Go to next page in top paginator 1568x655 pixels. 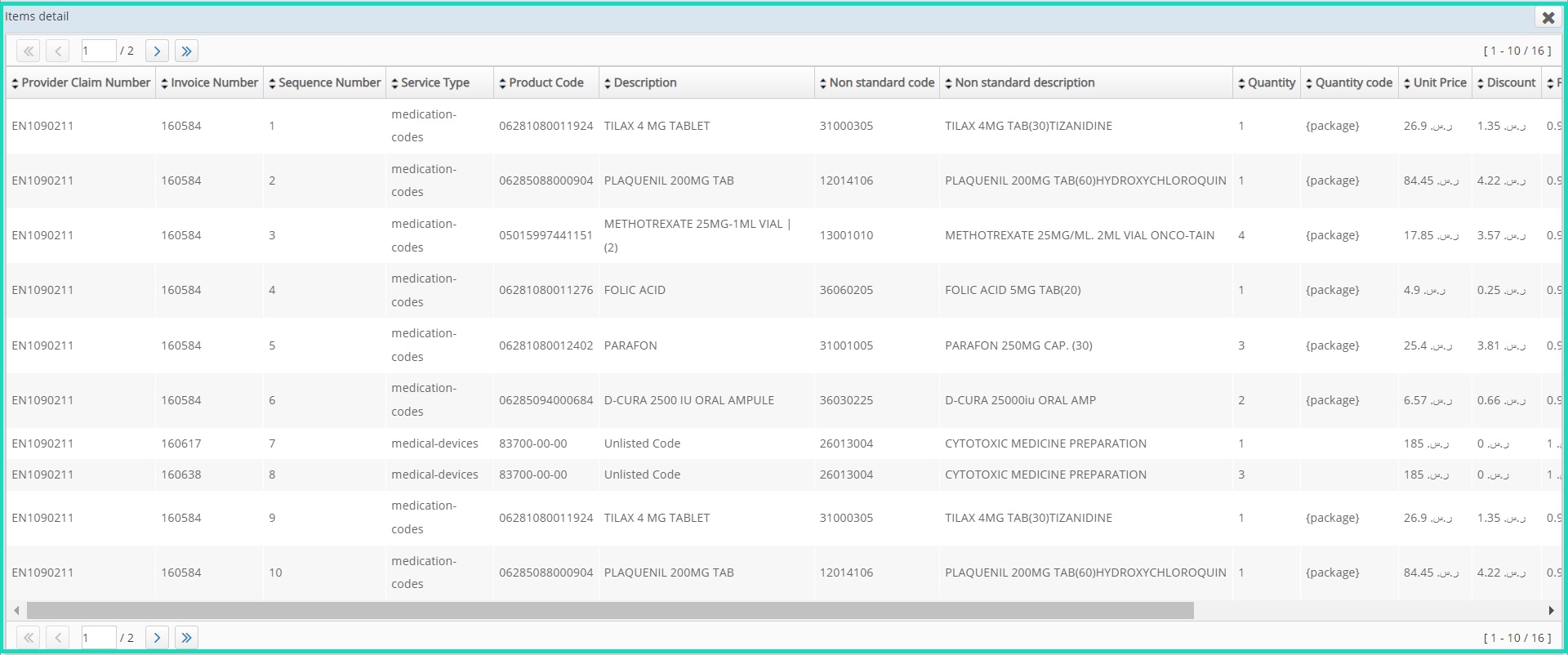157,51
